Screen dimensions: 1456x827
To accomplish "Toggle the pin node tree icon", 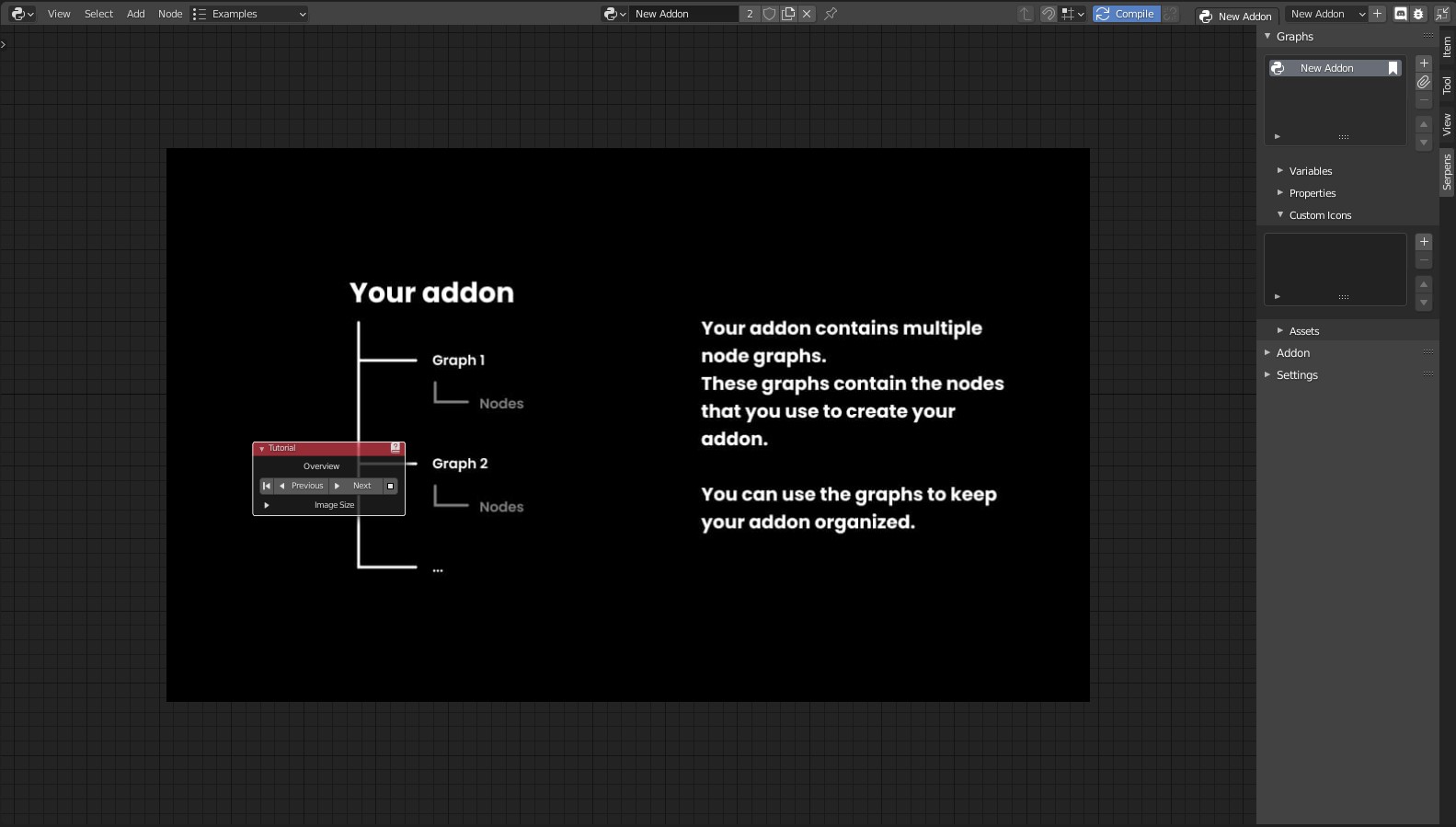I will 831,14.
